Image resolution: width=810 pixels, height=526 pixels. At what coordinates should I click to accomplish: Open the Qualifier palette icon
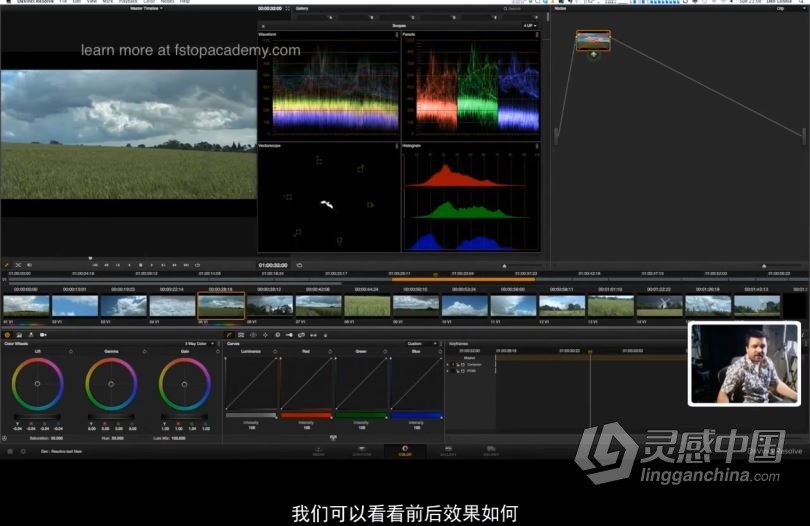coord(241,335)
